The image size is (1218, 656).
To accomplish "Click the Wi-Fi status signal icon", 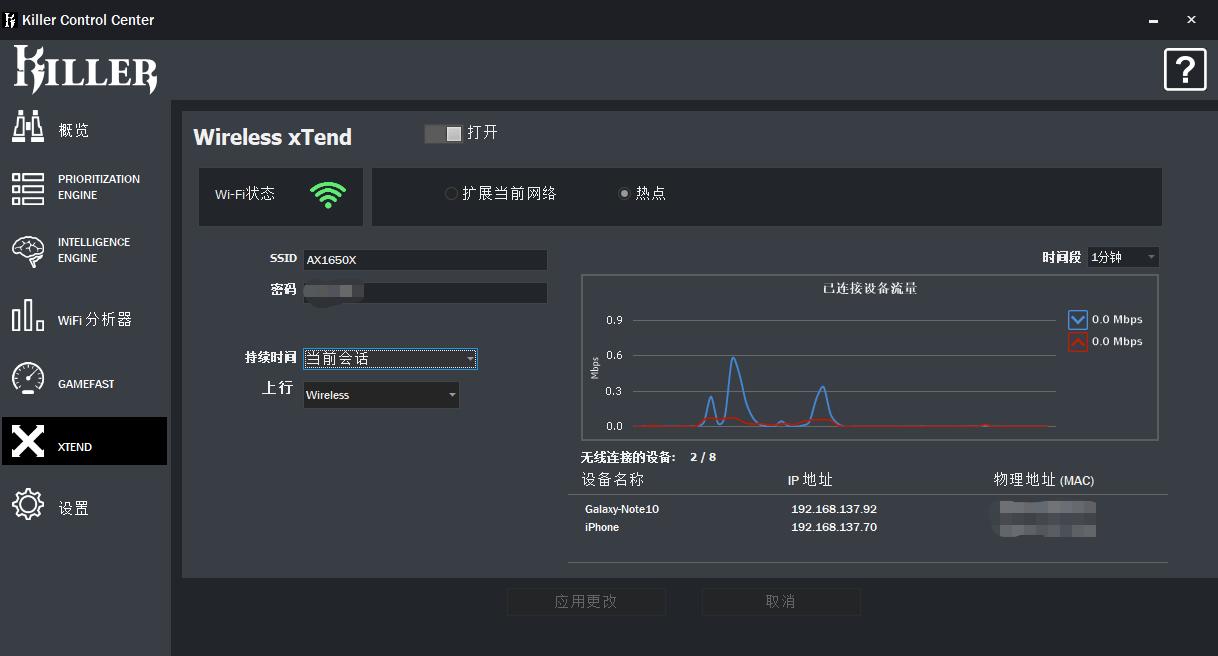I will 327,195.
